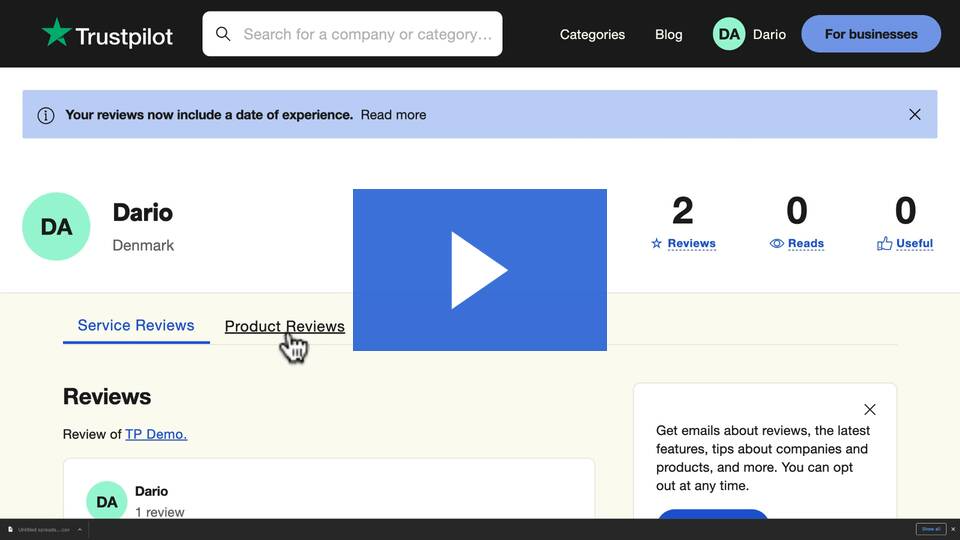Image resolution: width=960 pixels, height=540 pixels.
Task: Close the email signup card
Action: click(x=869, y=410)
